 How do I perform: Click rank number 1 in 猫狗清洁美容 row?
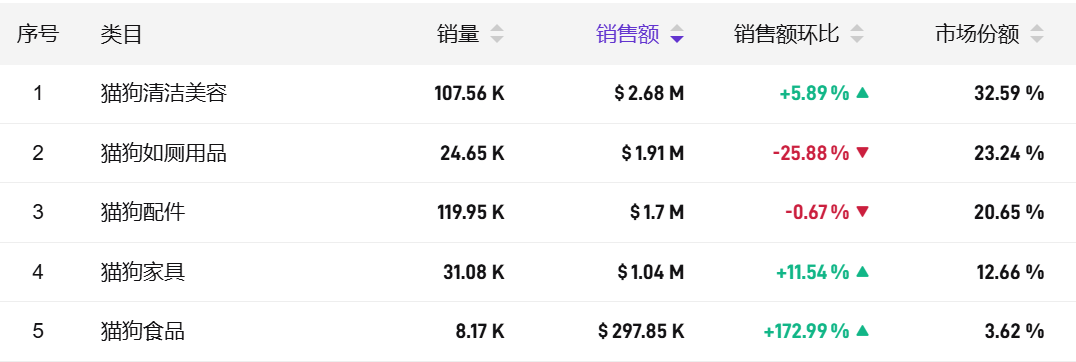38,93
